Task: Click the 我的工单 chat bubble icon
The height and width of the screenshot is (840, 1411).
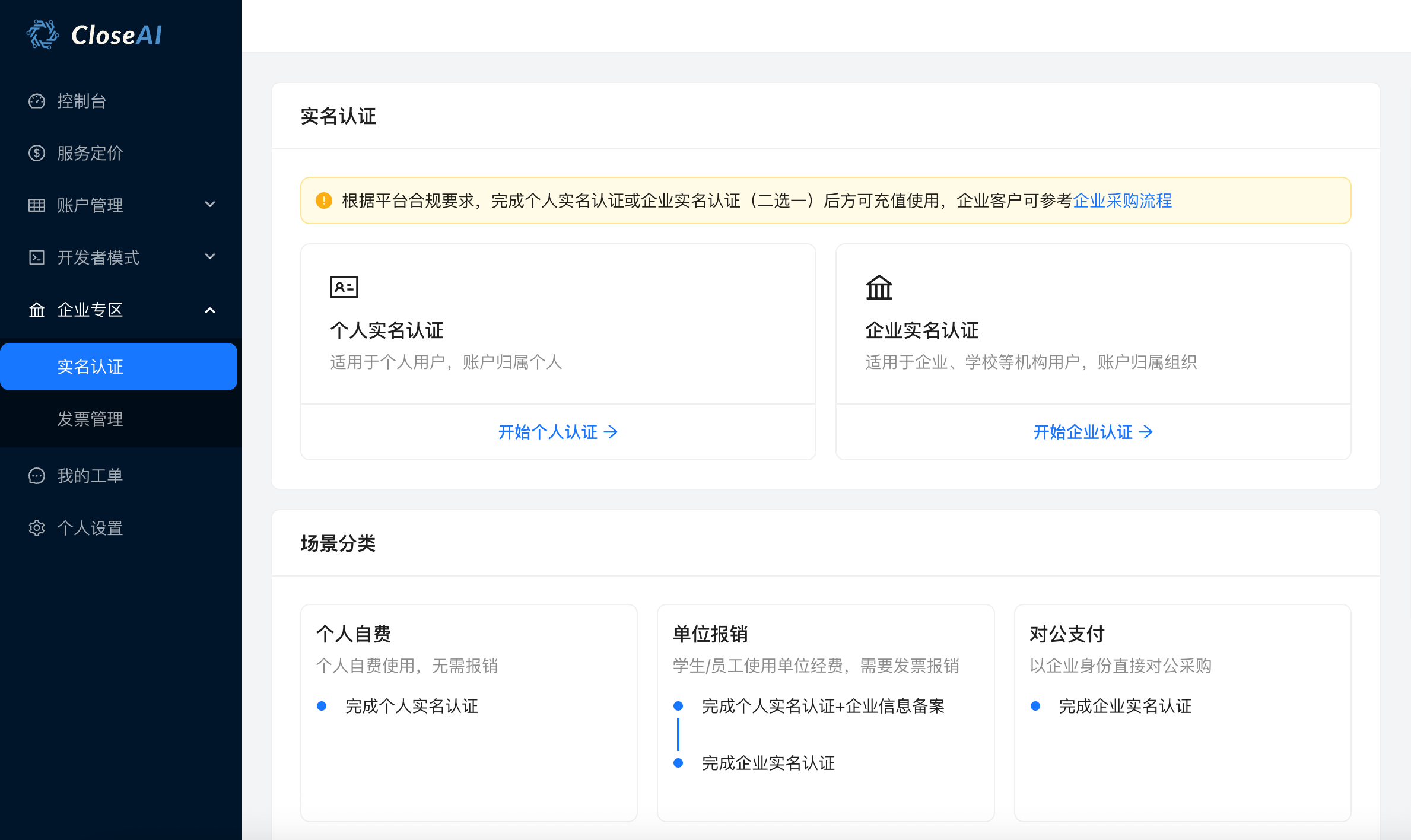Action: click(x=37, y=476)
